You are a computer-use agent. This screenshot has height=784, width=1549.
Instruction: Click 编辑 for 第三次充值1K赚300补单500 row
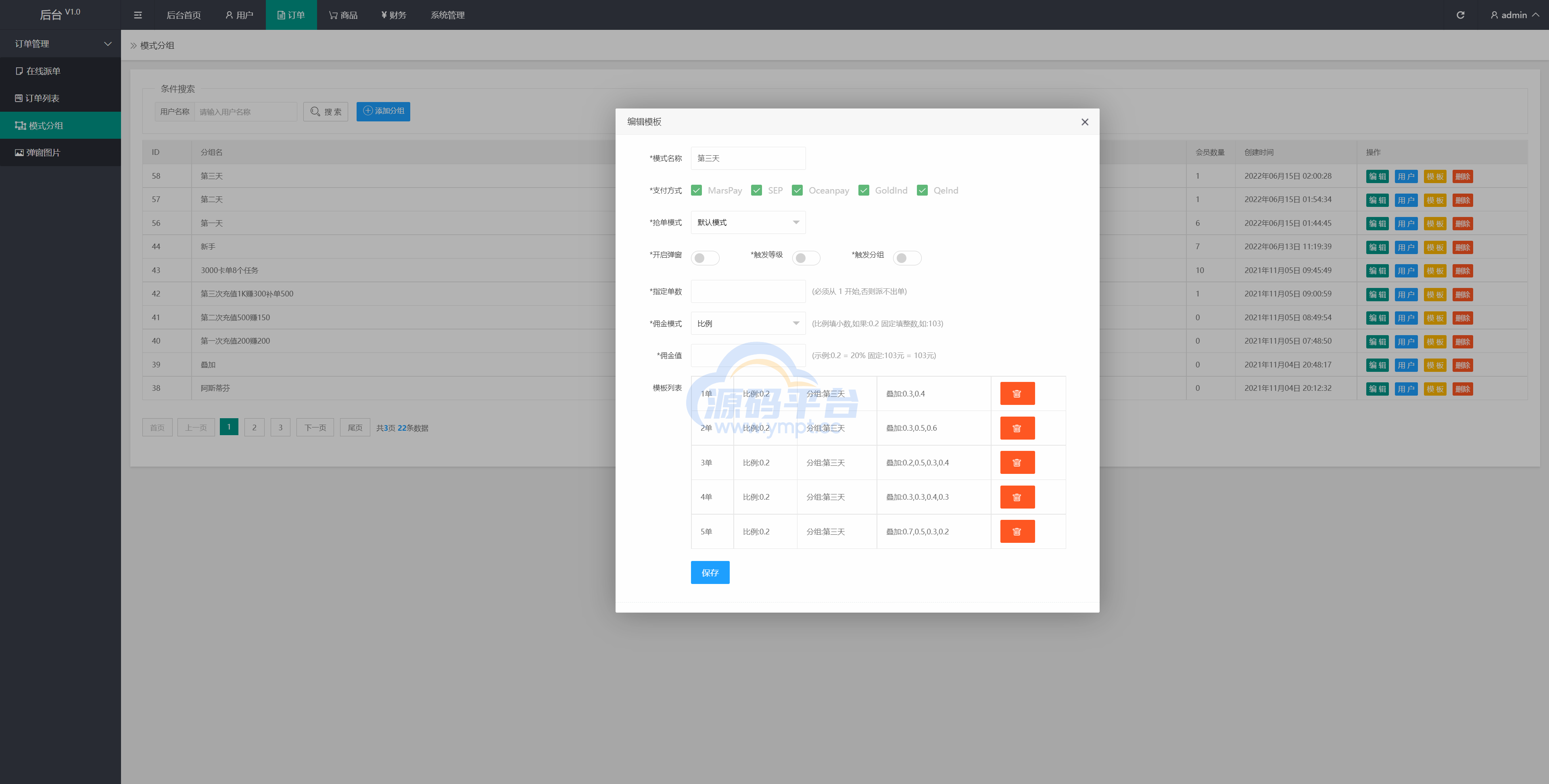1377,294
